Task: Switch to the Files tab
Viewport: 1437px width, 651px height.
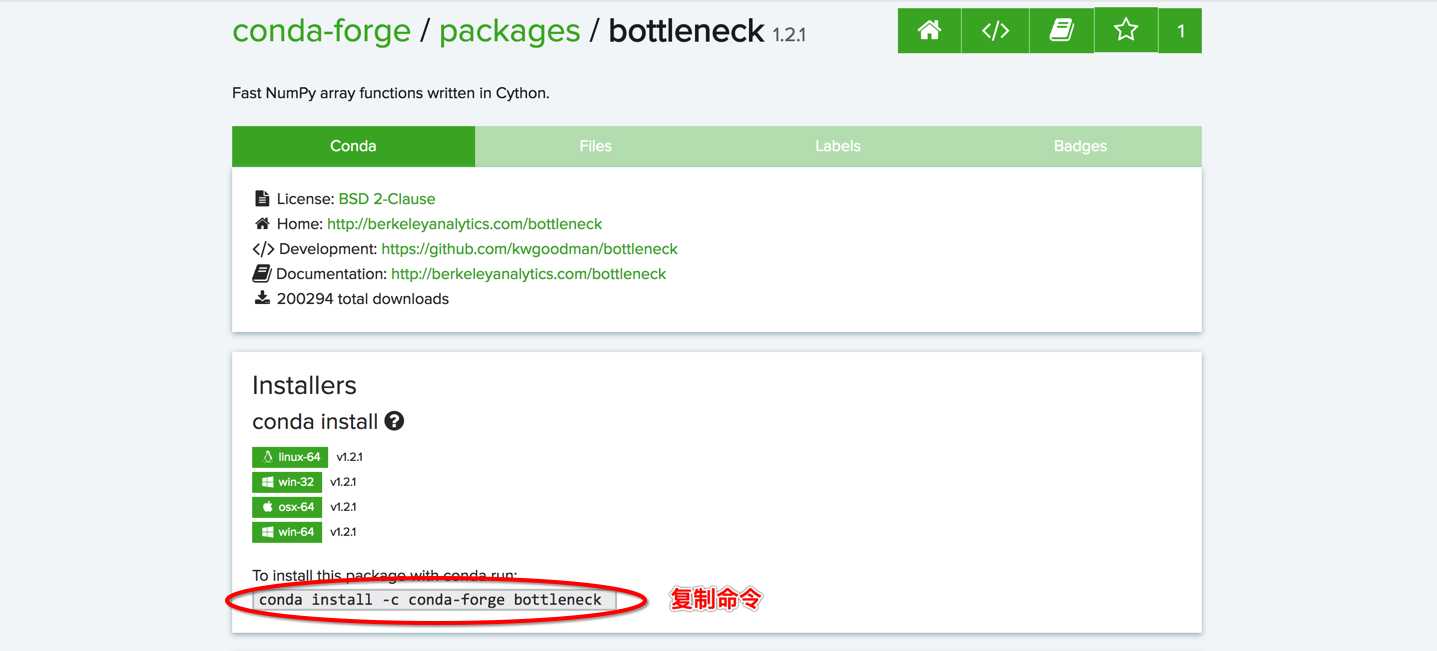Action: click(595, 146)
